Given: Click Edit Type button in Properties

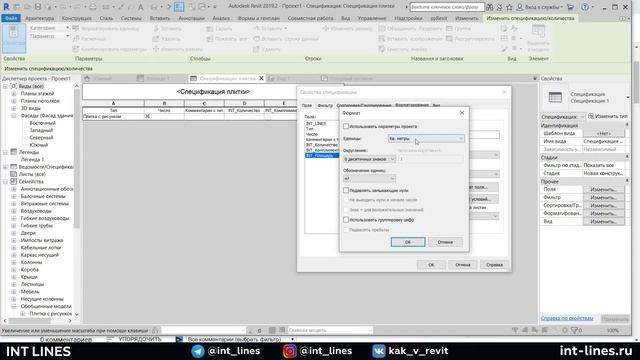Looking at the screenshot, I should [608, 116].
